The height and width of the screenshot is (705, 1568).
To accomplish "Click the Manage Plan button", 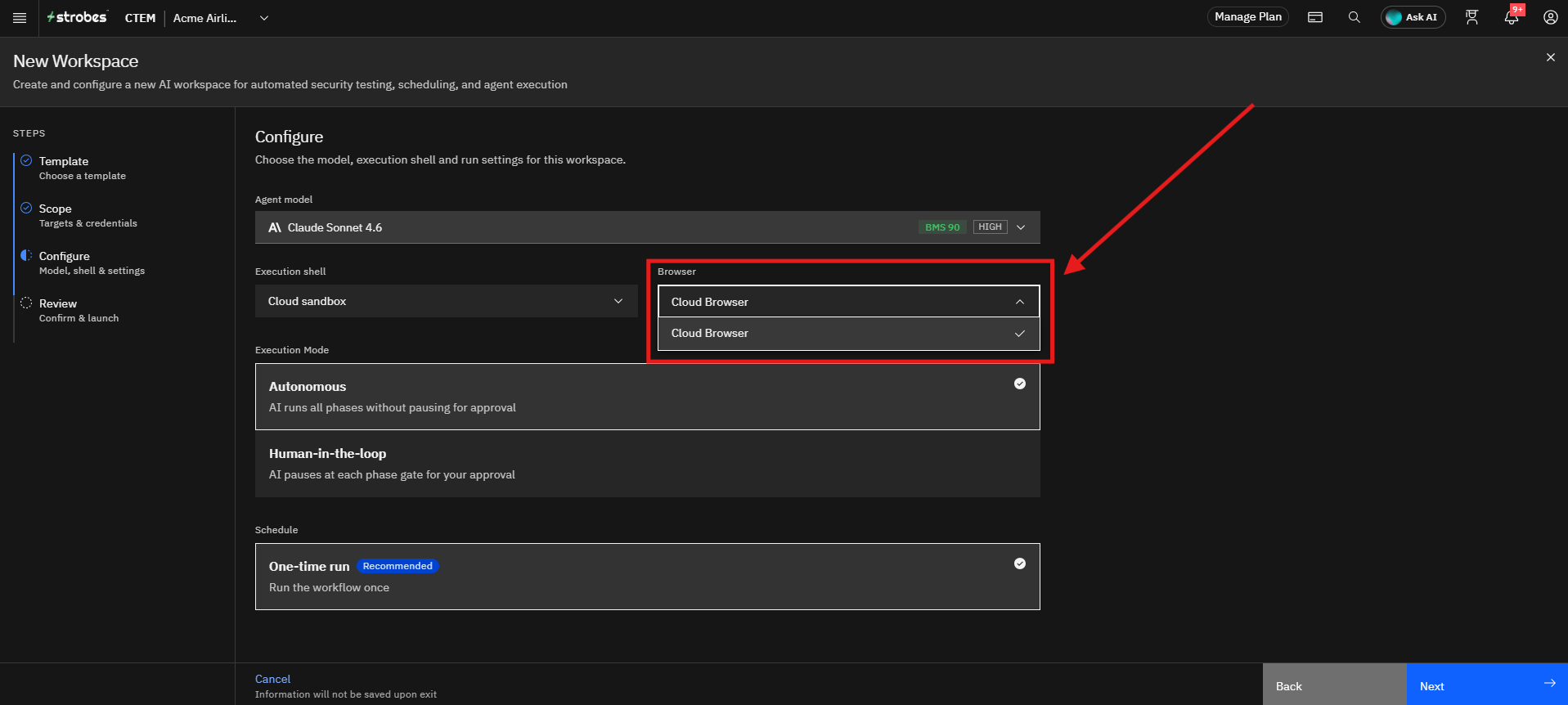I will [1248, 17].
